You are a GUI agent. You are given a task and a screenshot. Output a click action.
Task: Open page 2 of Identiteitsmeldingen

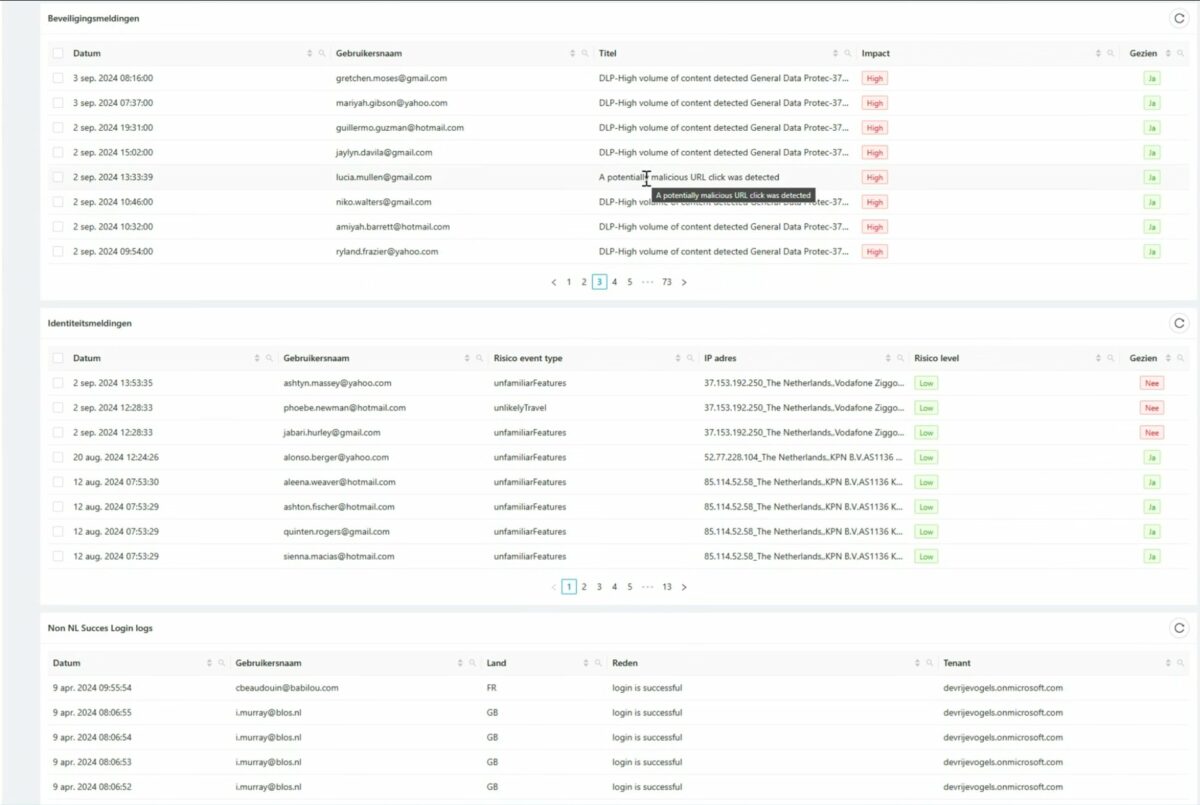click(584, 587)
